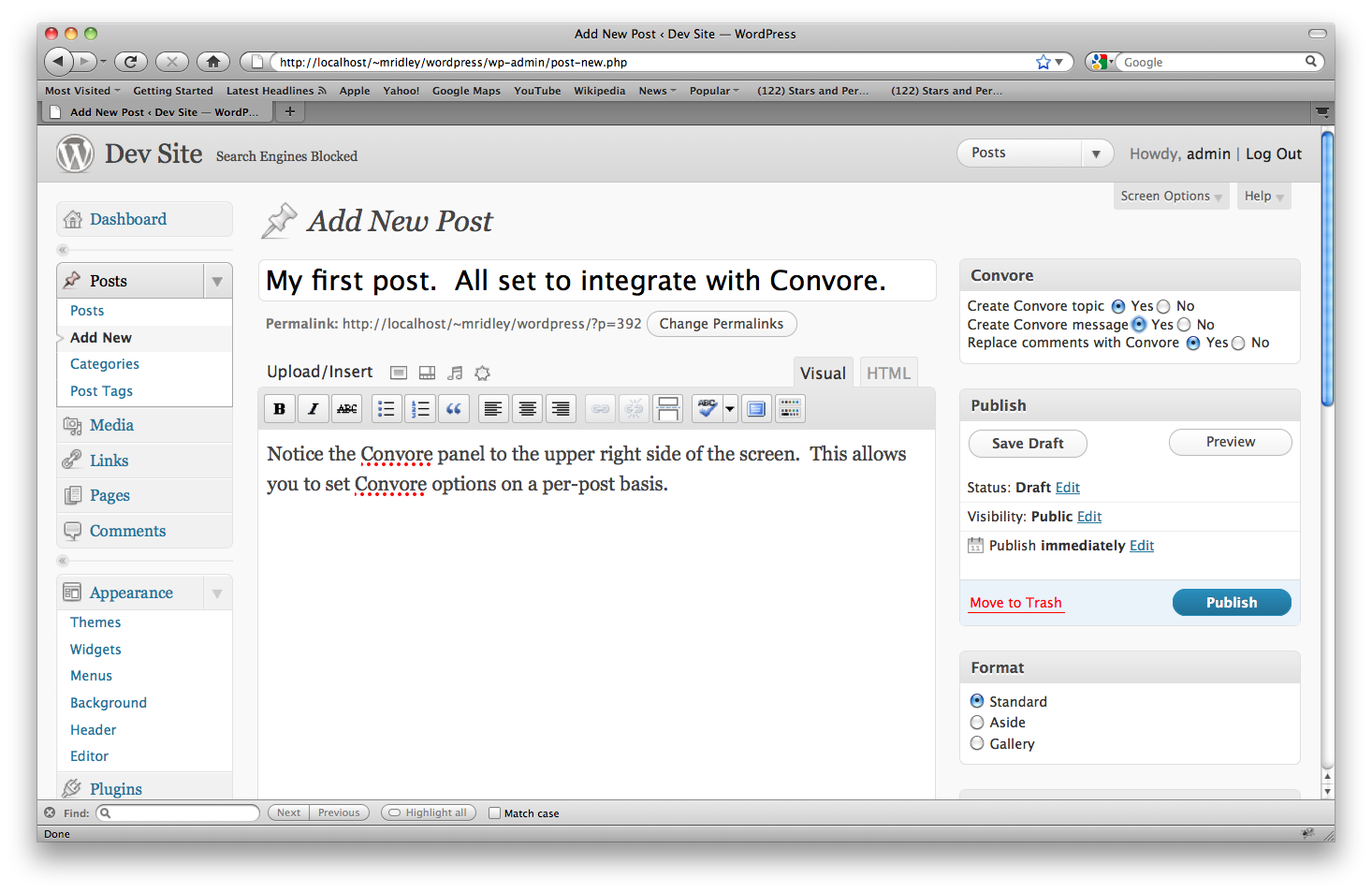The height and width of the screenshot is (893, 1372).
Task: Go back with the browser back arrow
Action: (x=59, y=62)
